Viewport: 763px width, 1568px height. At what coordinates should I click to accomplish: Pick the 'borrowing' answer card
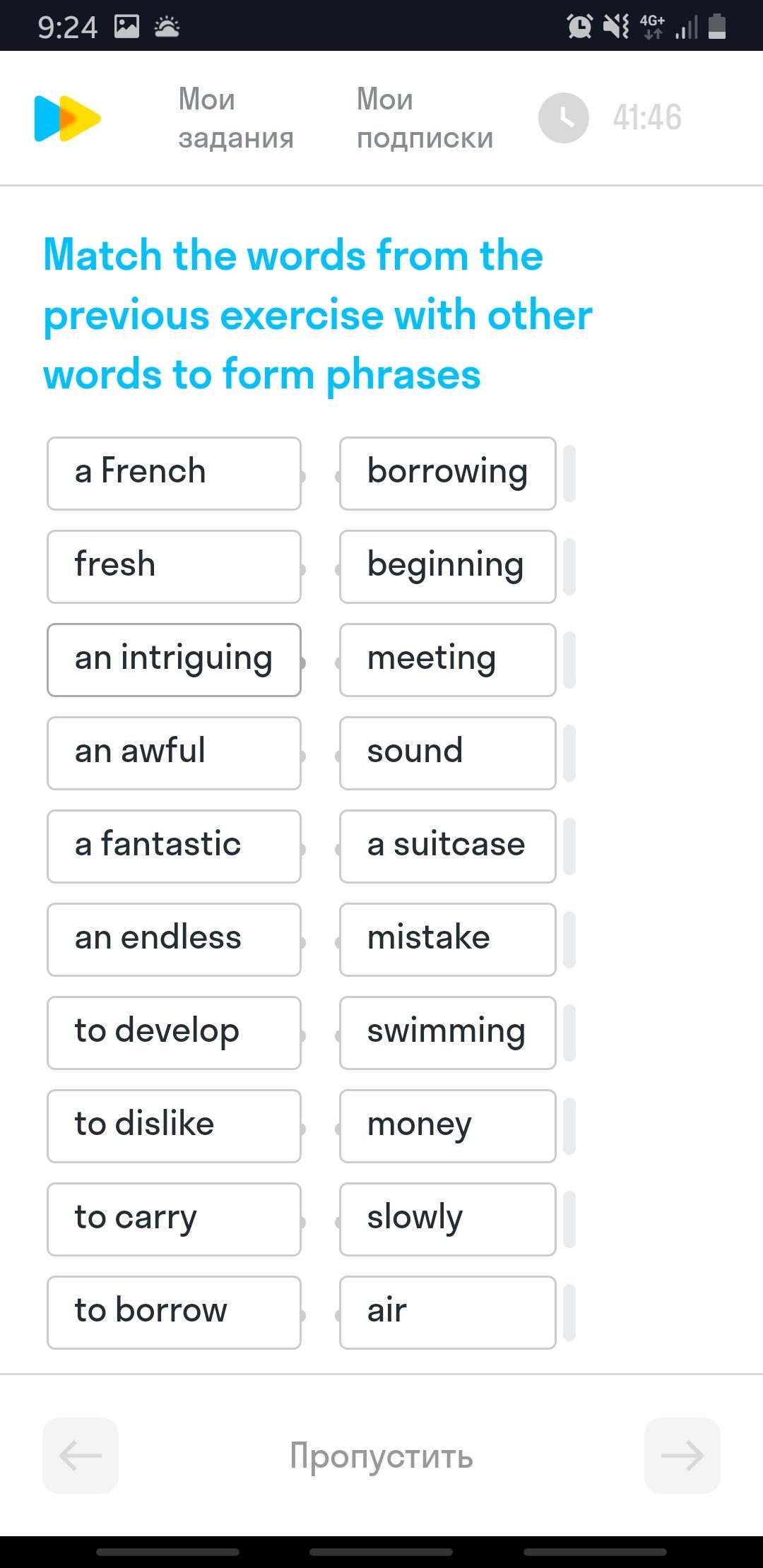click(x=447, y=473)
